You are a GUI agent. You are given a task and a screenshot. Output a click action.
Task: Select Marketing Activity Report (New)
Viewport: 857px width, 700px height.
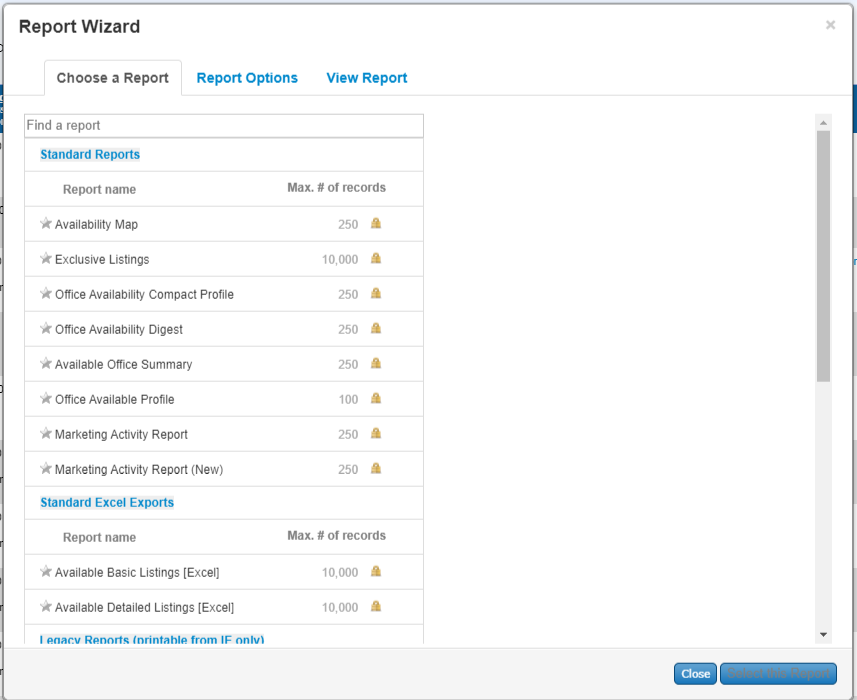[139, 469]
